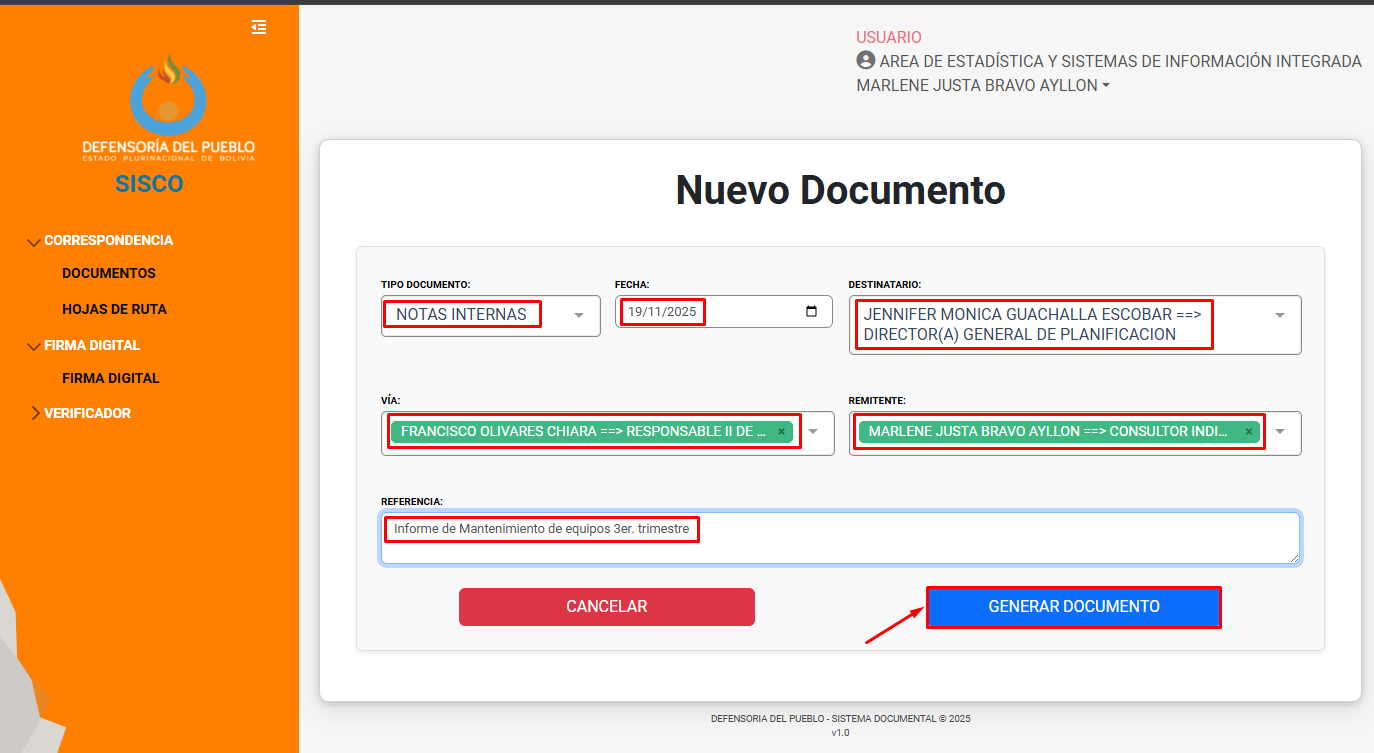
Task: Open the Tipo Documento dropdown
Action: point(579,315)
